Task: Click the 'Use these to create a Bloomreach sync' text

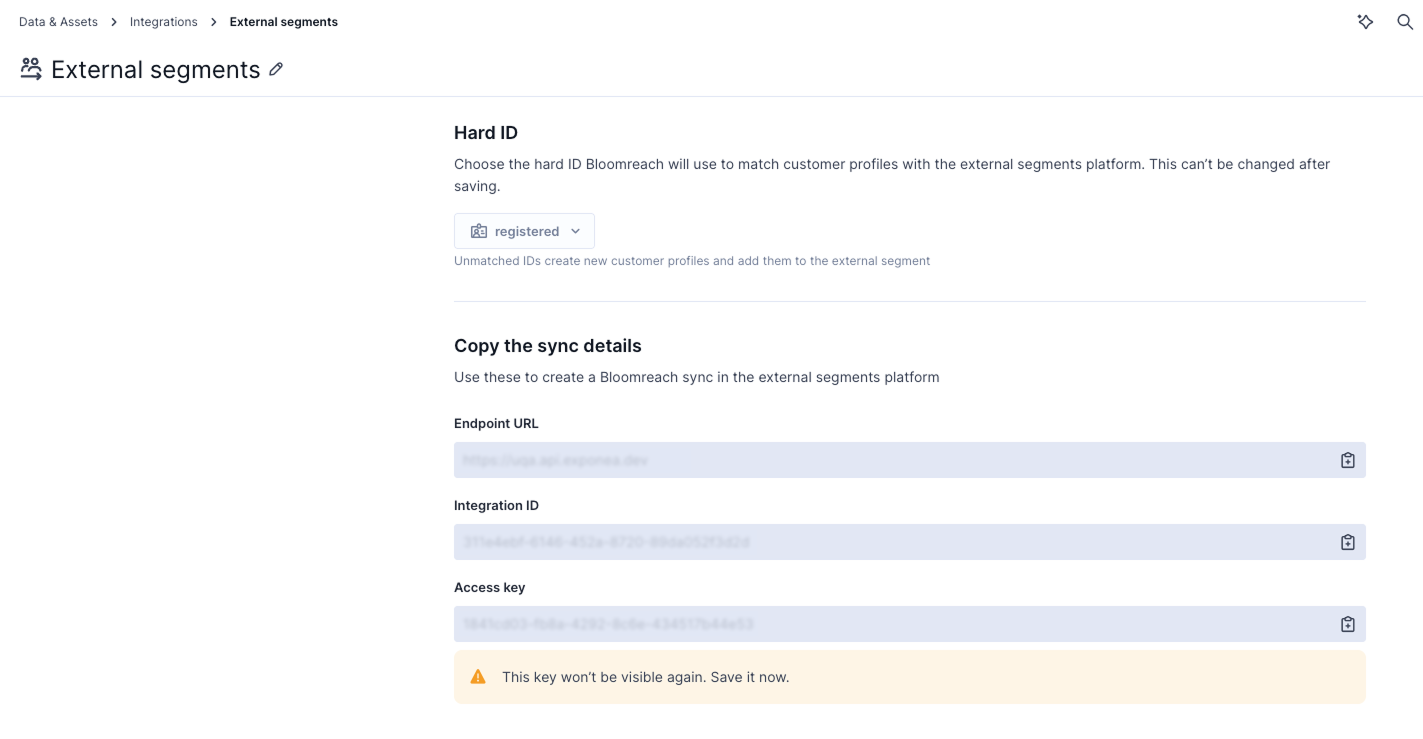Action: click(697, 377)
